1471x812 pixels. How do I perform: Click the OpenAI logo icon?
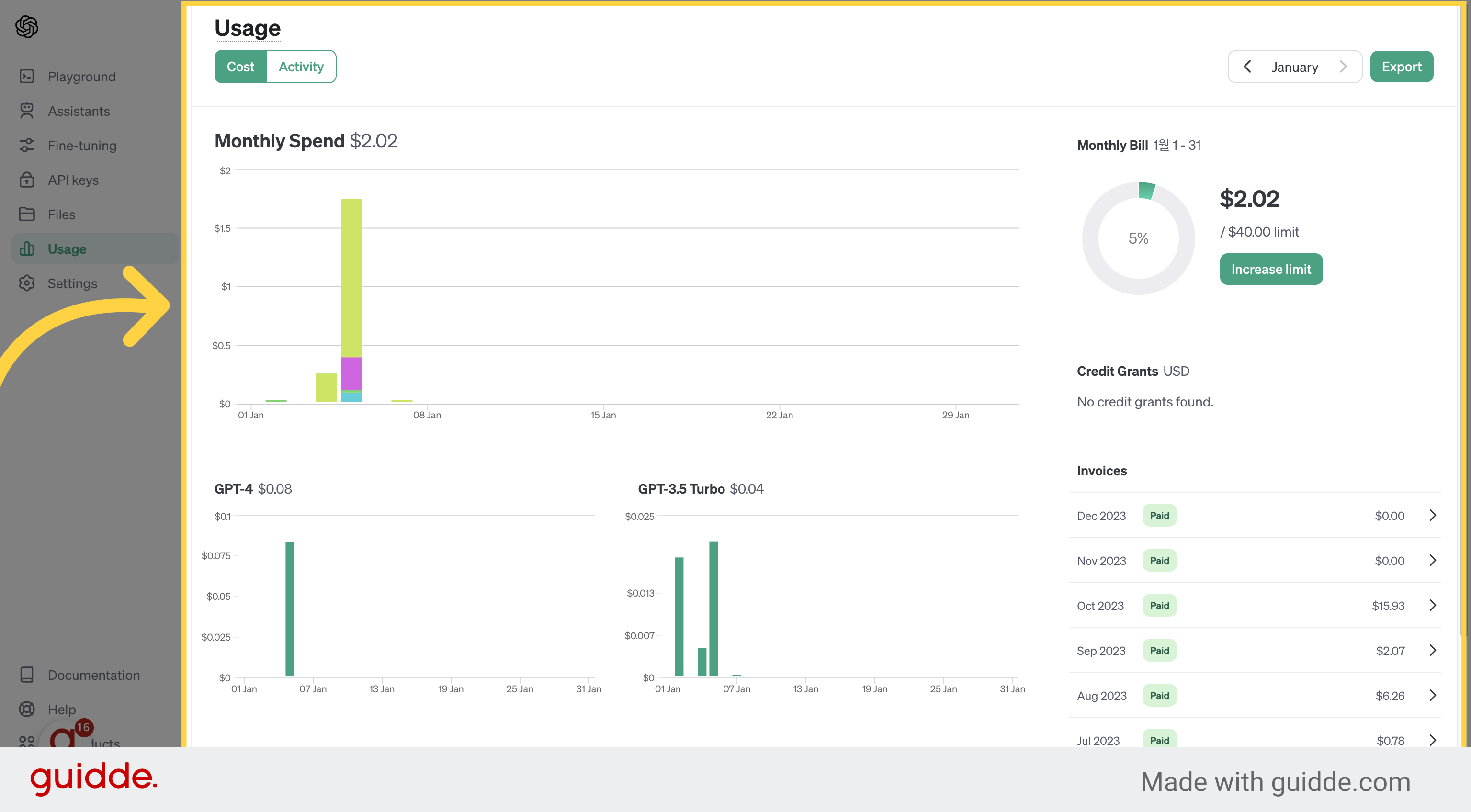coord(27,26)
